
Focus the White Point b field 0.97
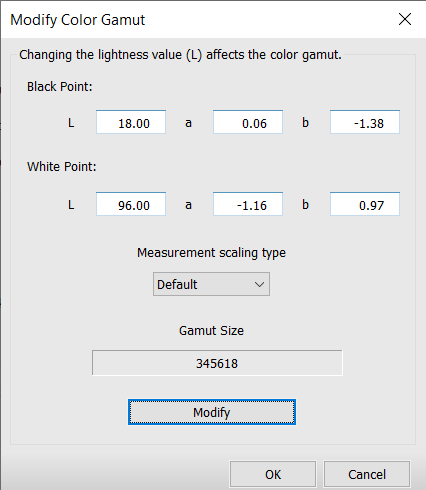365,204
